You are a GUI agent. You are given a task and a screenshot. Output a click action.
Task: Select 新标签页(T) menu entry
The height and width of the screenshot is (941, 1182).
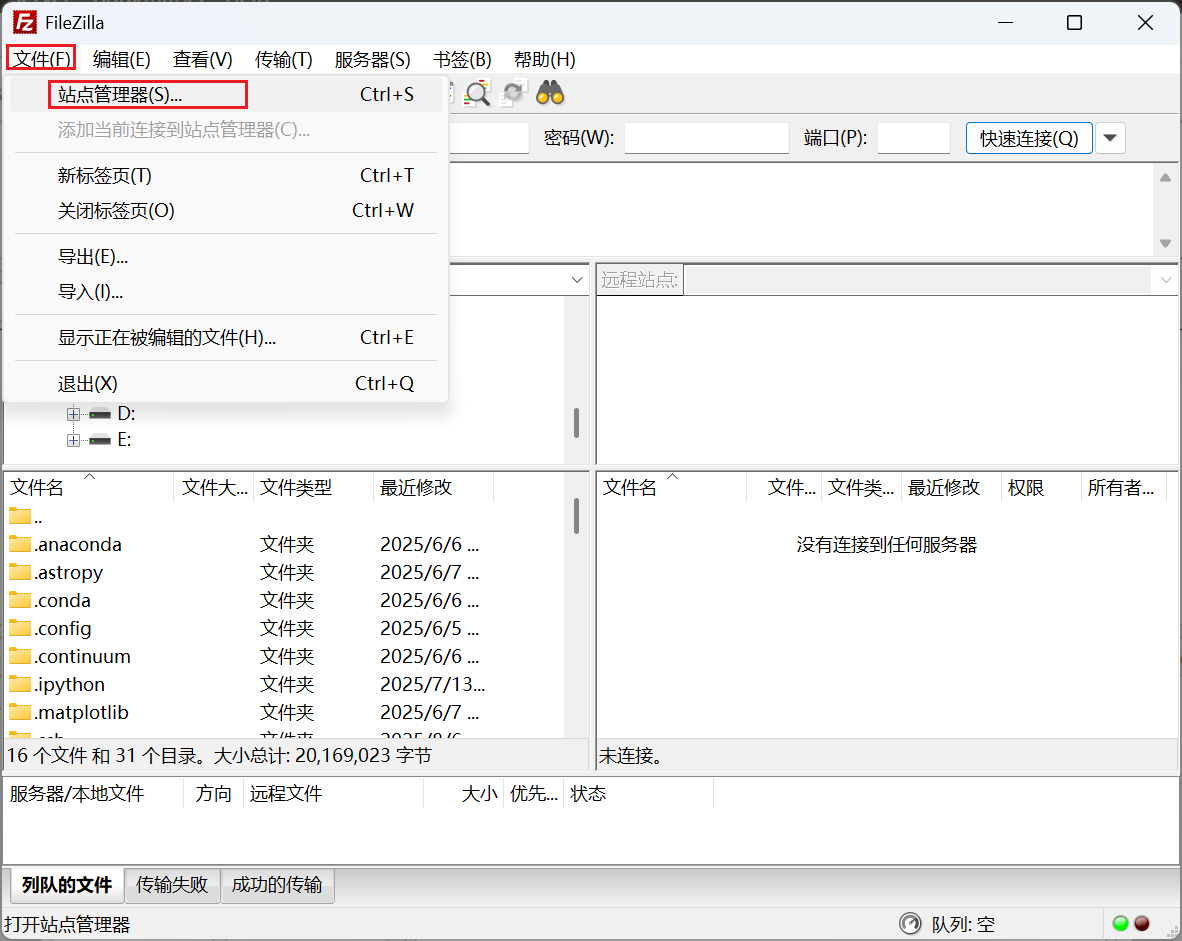pos(225,176)
